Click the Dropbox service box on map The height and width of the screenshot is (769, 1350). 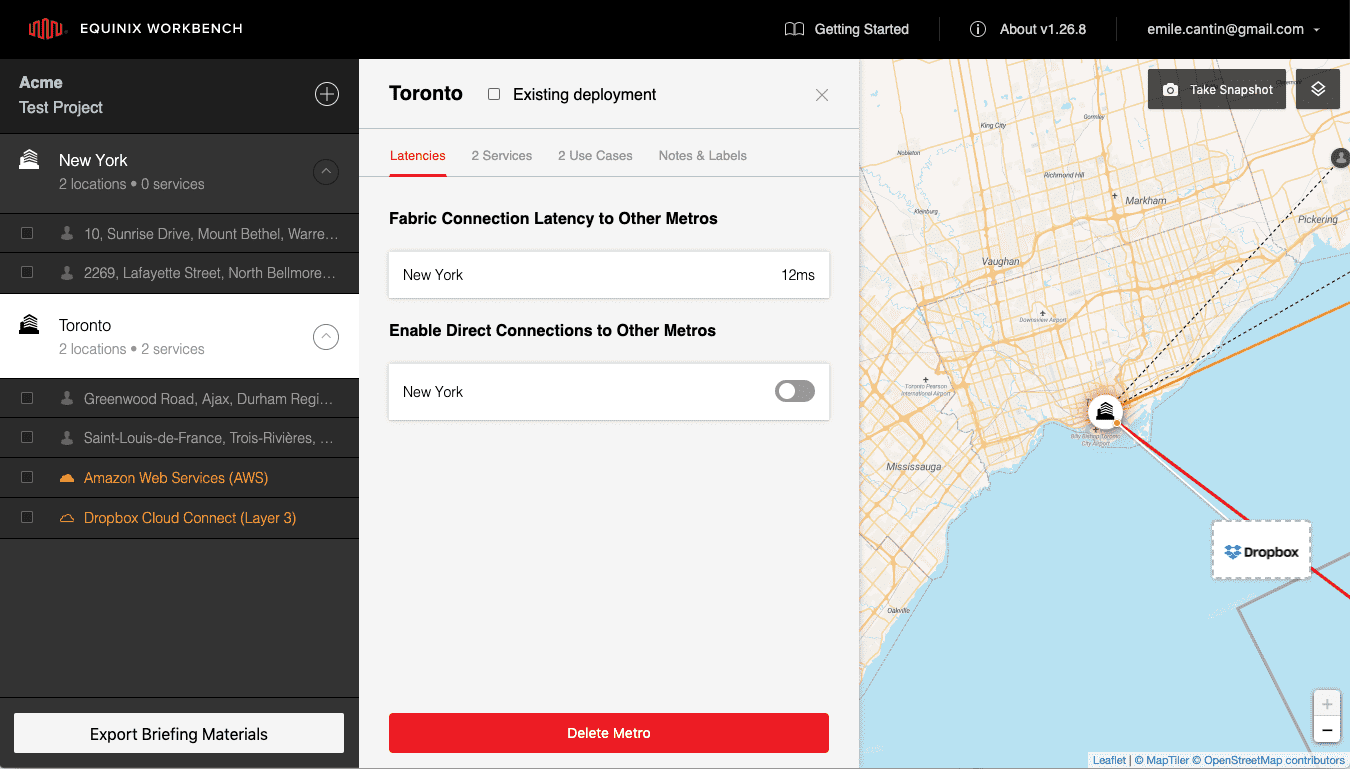tap(1261, 550)
